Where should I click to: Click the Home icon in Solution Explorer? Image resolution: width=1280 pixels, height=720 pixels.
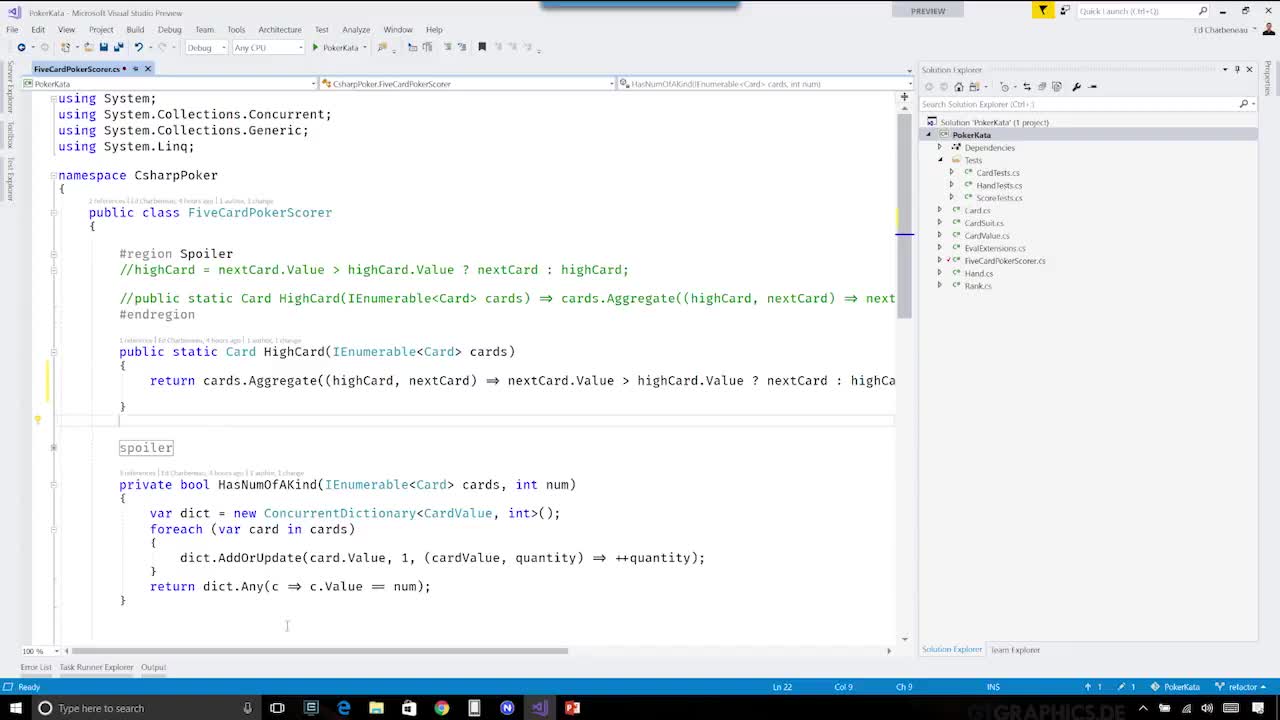tap(959, 87)
